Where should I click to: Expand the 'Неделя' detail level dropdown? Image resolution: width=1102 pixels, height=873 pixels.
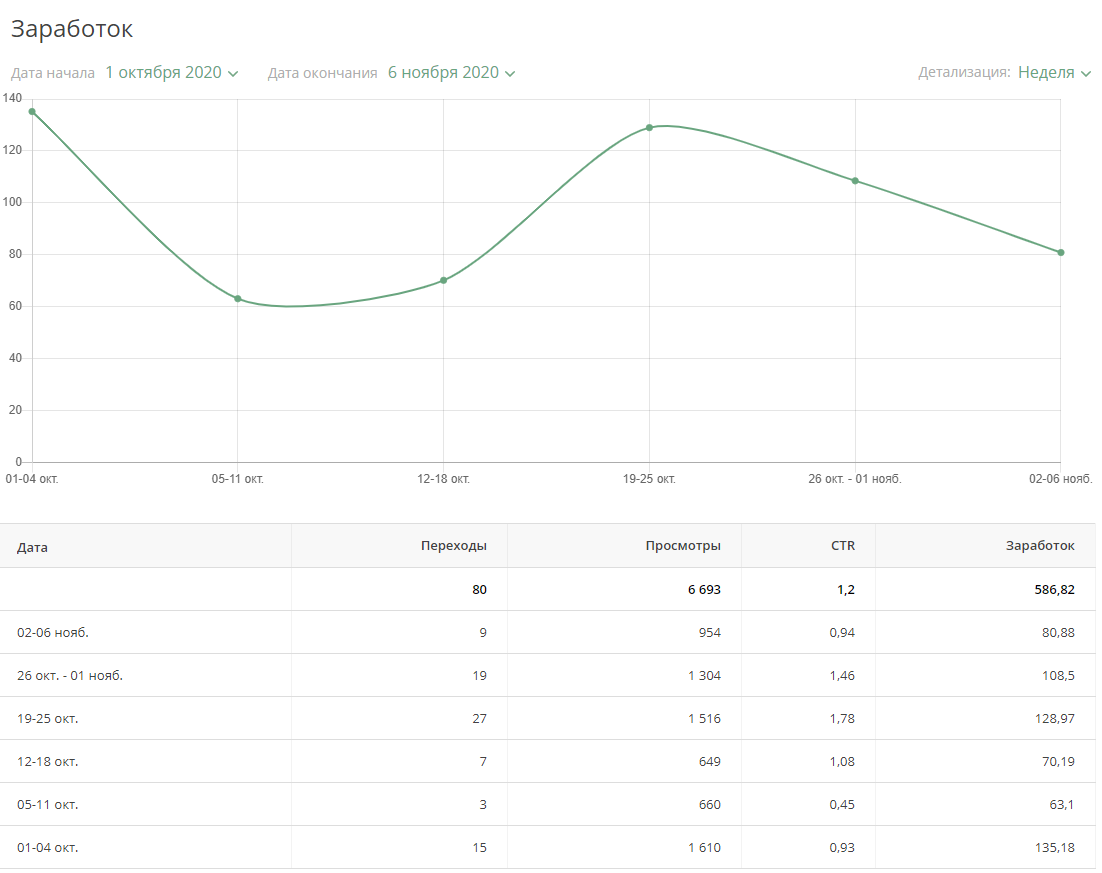point(1054,73)
